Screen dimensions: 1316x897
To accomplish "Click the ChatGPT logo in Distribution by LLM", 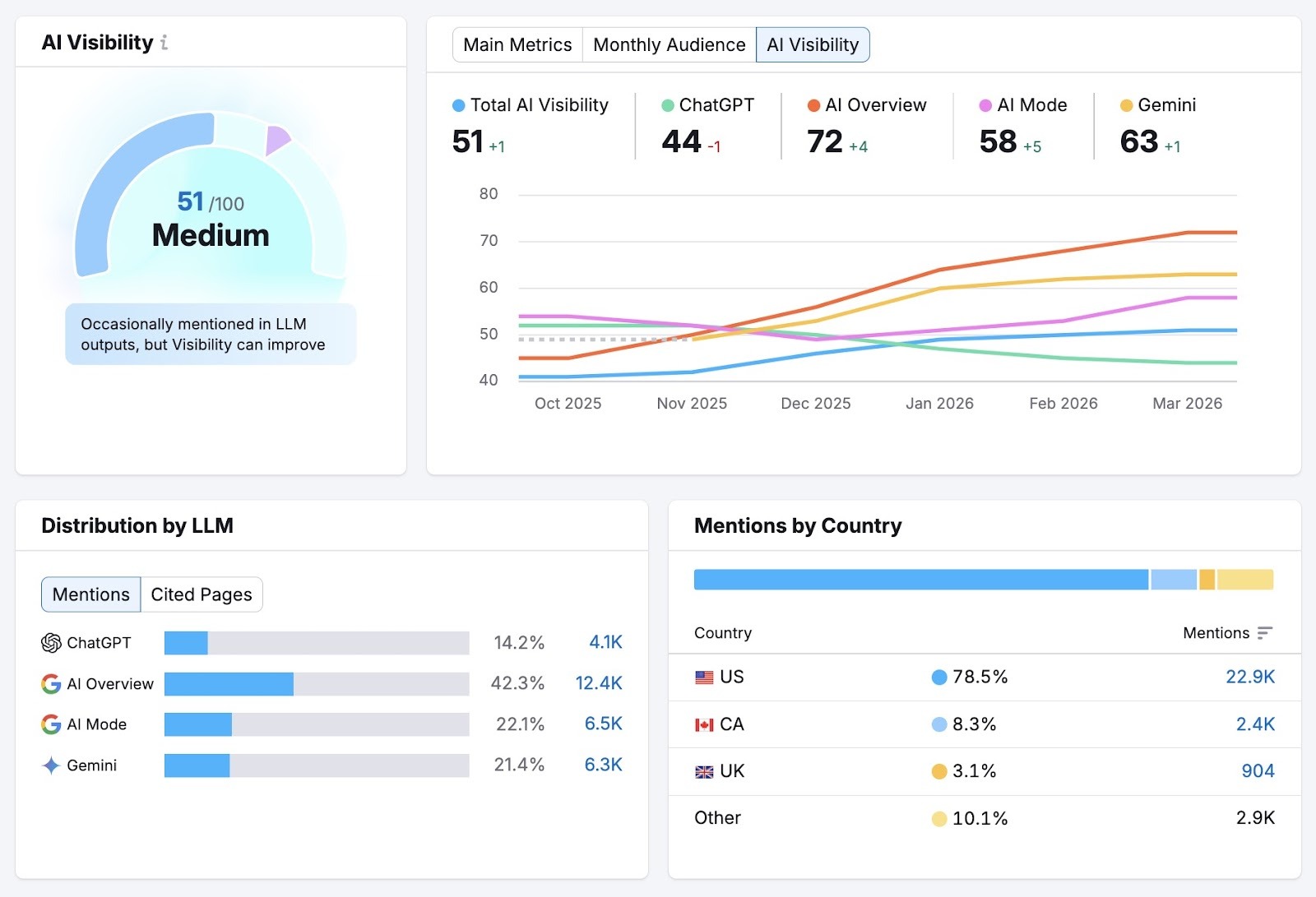I will pos(49,643).
